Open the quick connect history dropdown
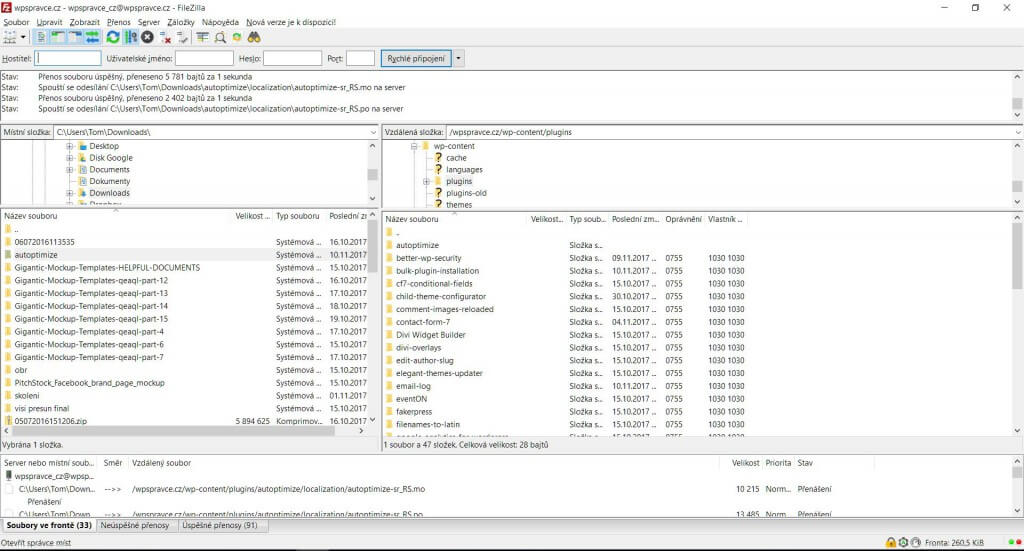The image size is (1024, 551). click(x=458, y=59)
